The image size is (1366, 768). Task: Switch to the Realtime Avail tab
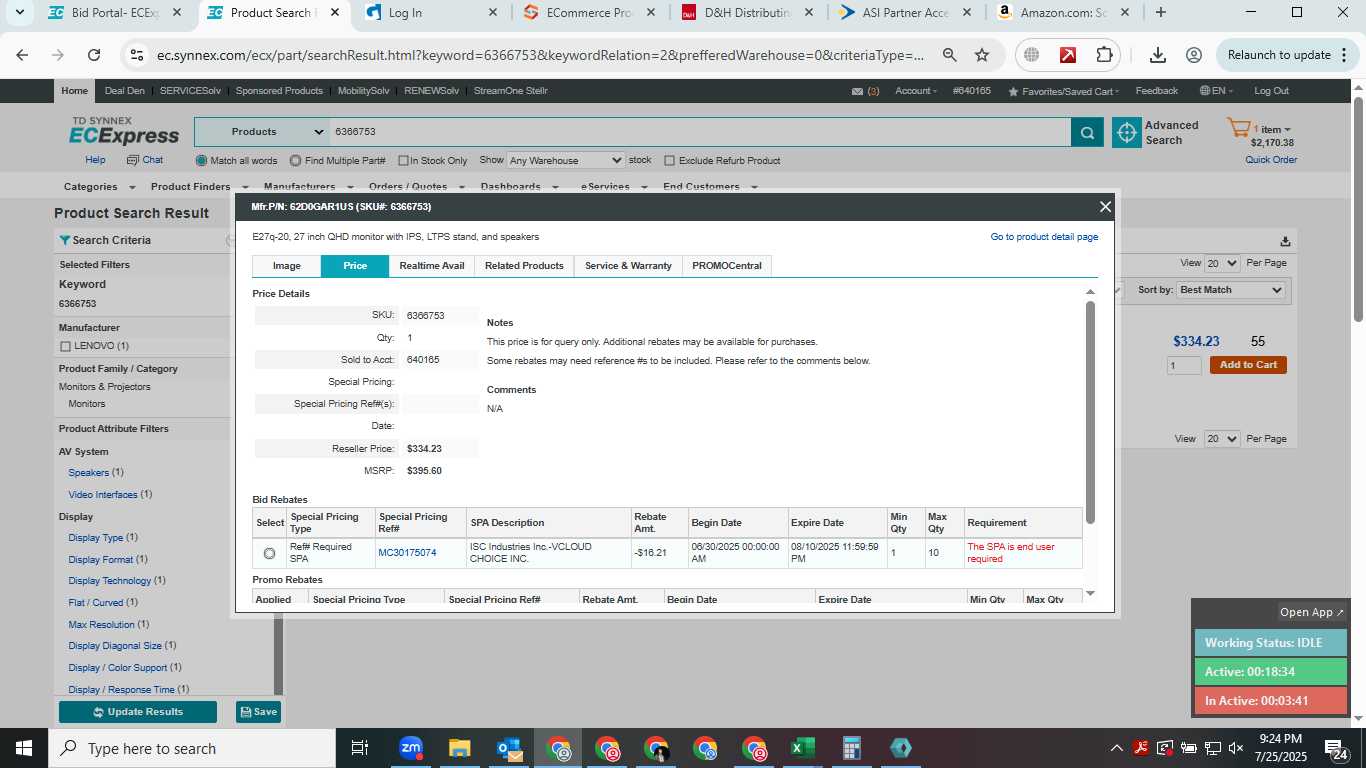(x=432, y=266)
